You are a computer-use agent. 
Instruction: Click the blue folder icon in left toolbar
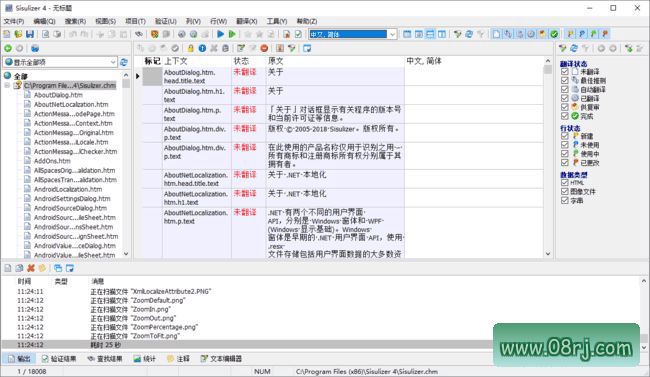[35, 49]
